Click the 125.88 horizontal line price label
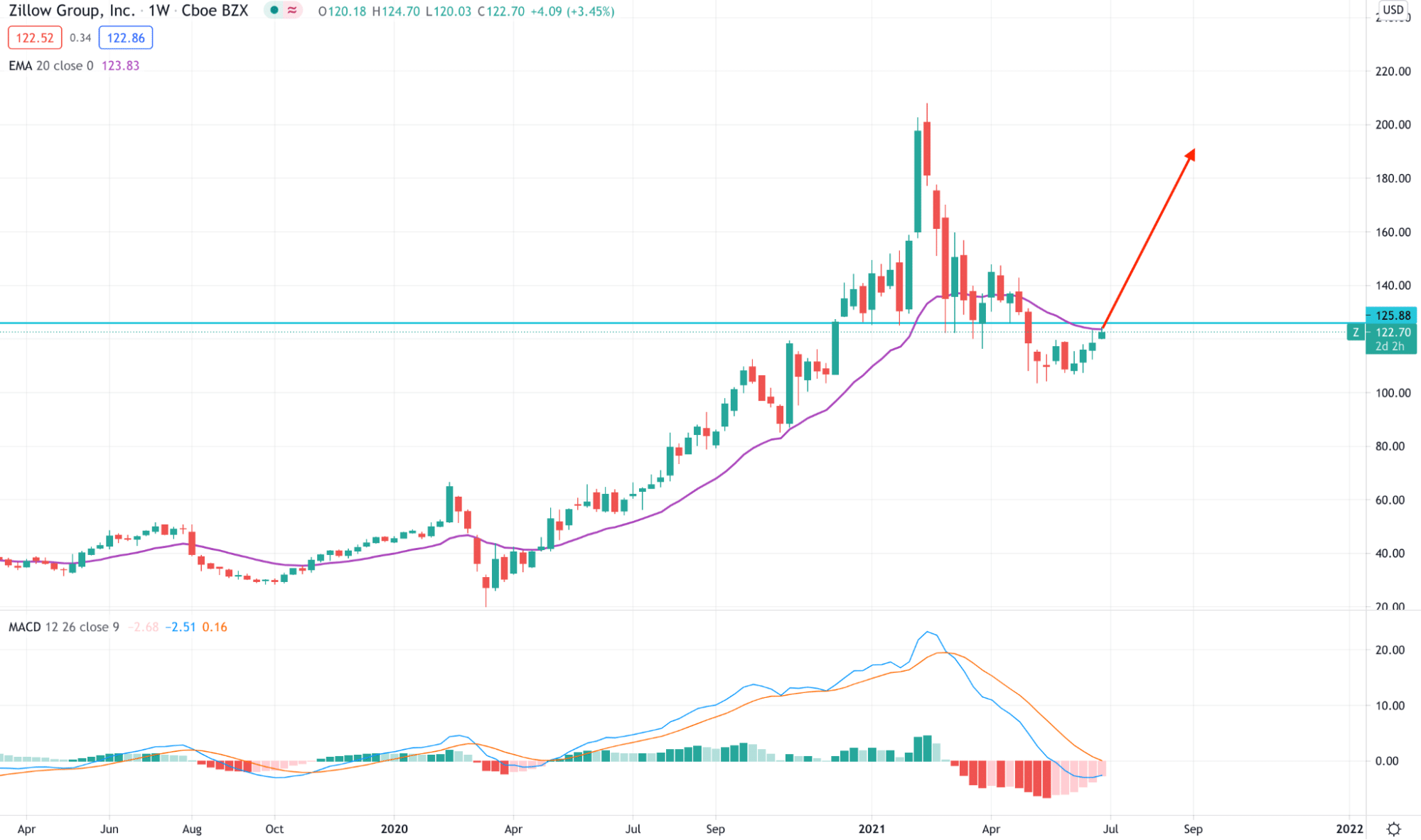This screenshot has height=840, width=1421. (x=1392, y=316)
